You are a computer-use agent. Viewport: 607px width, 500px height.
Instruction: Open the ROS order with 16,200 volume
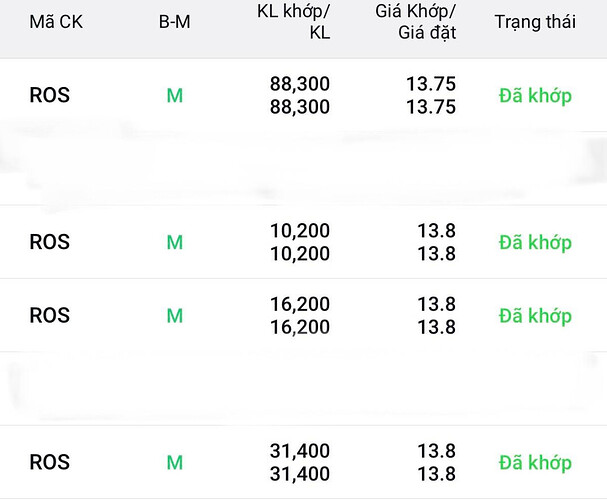(304, 315)
